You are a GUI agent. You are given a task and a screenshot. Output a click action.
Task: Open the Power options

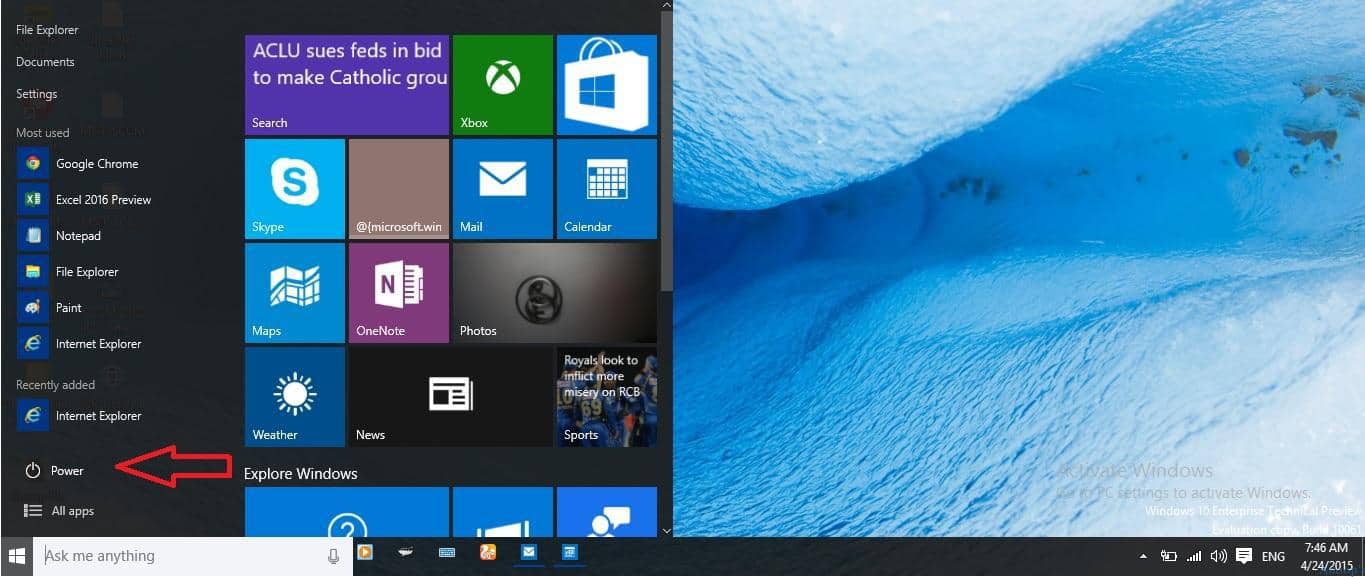pos(55,470)
